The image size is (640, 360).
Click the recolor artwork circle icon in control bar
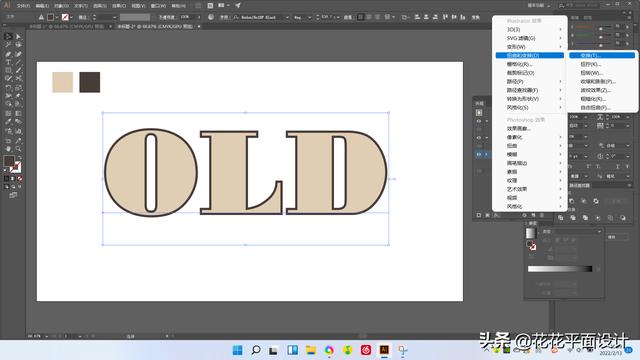(211, 17)
